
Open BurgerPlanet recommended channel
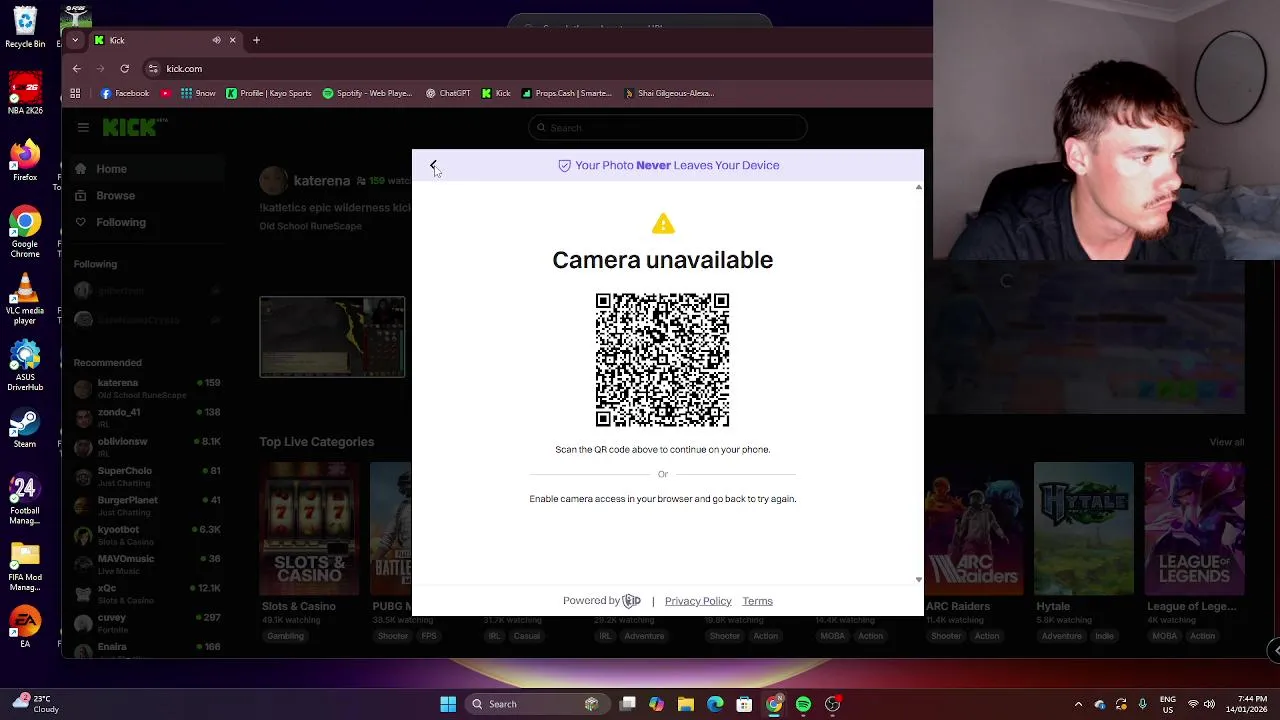tap(147, 505)
